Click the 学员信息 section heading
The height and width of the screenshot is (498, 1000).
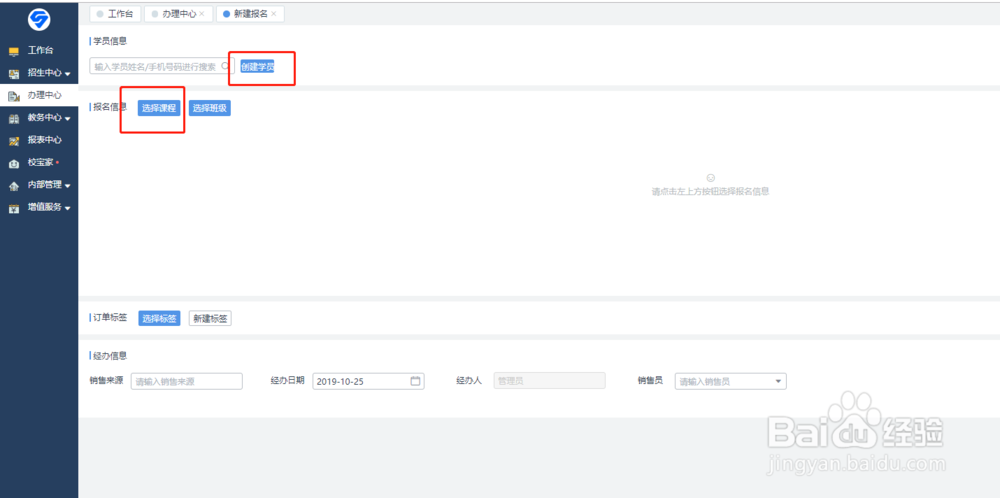tap(110, 41)
